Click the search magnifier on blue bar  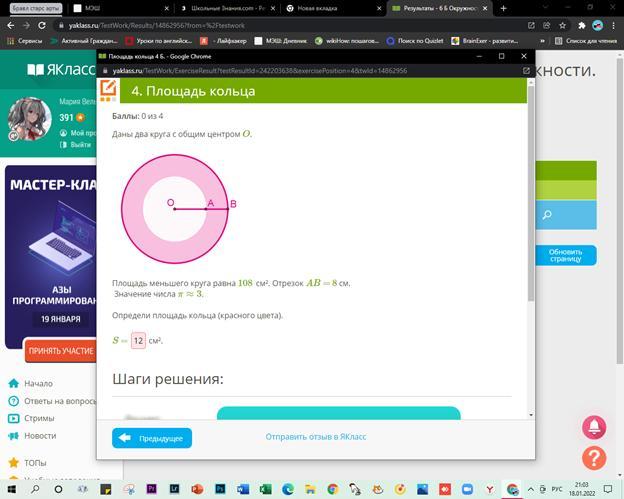[x=547, y=215]
